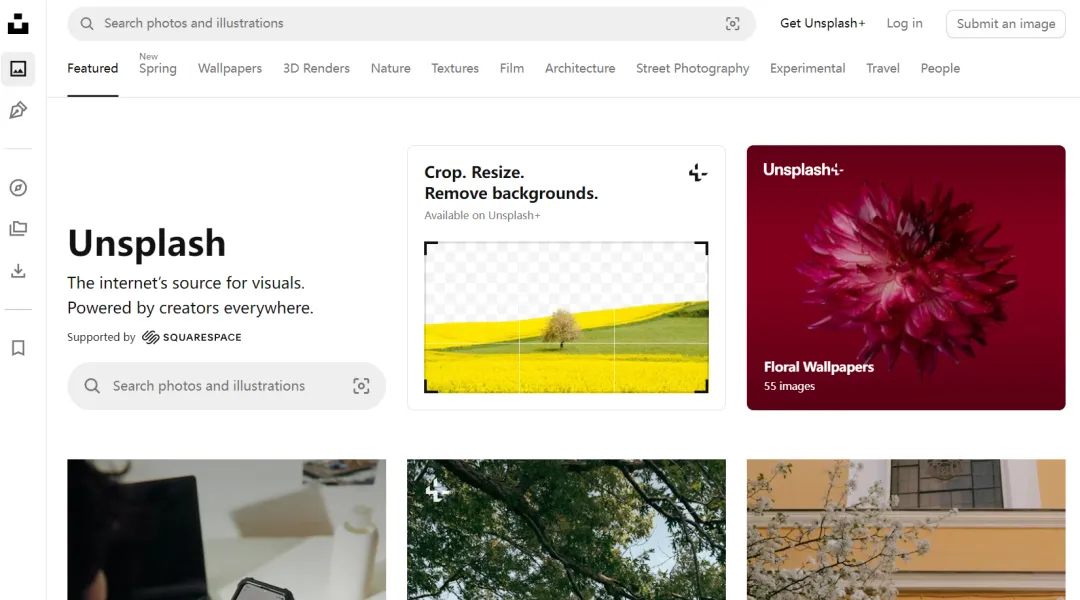The image size is (1080, 600).
Task: Open the People category tab
Action: point(940,68)
